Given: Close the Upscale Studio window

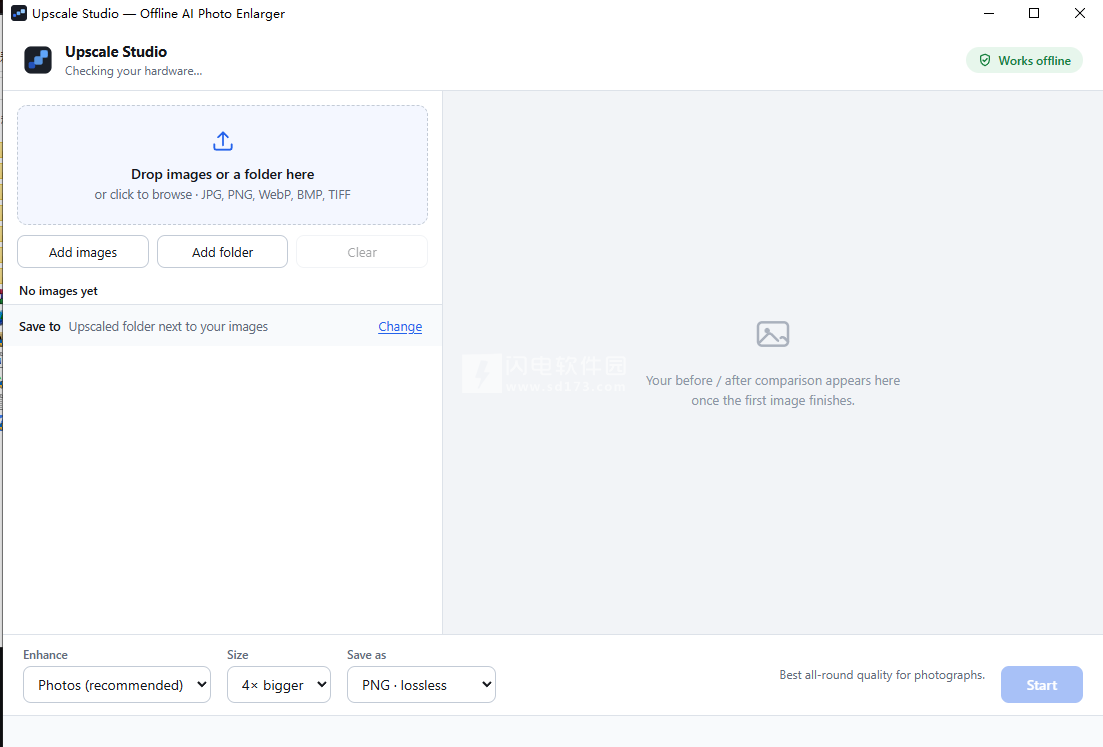Looking at the screenshot, I should pos(1080,13).
